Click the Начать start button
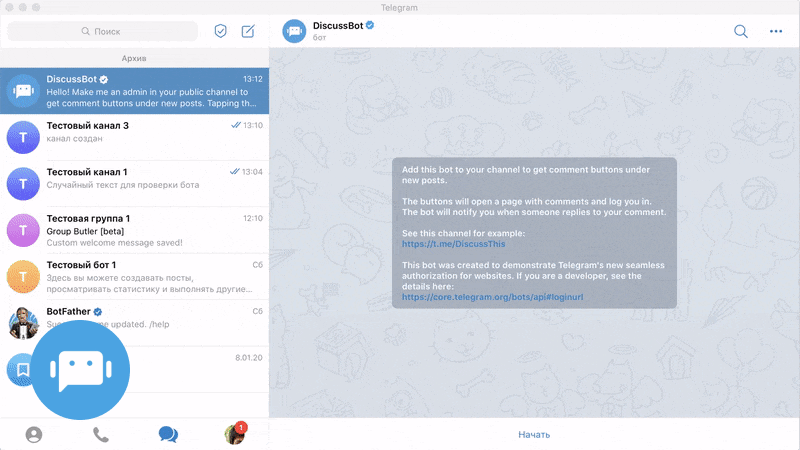Screen dimensions: 800x450 coord(534,435)
